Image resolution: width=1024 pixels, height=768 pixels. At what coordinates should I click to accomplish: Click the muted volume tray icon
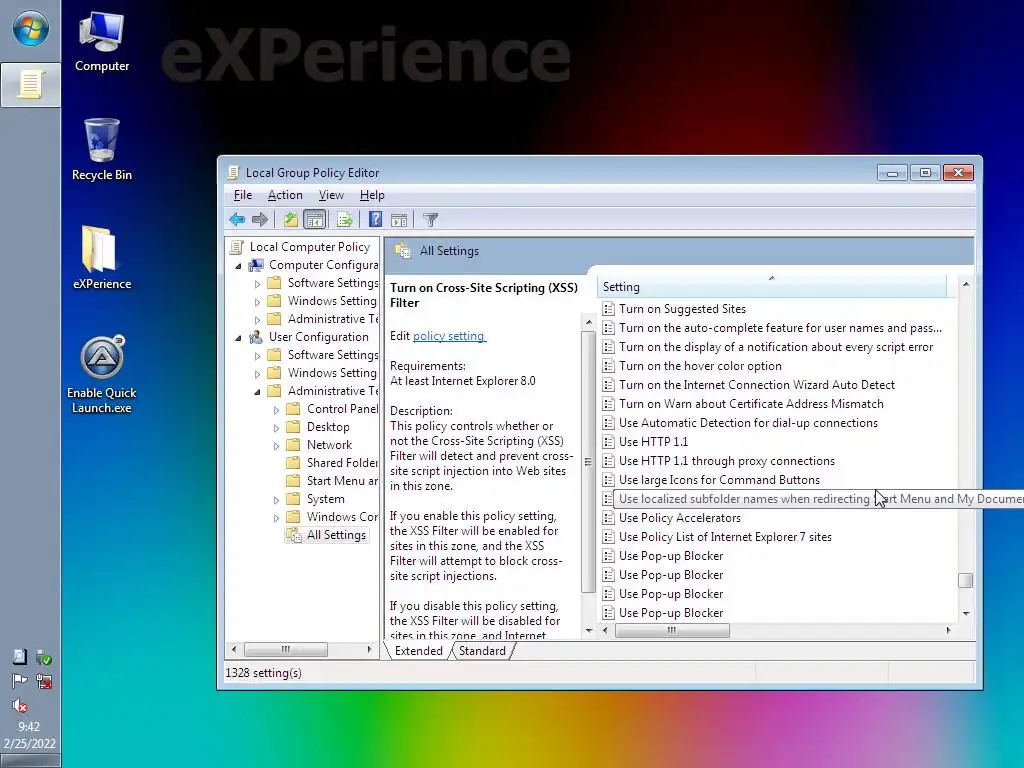(x=19, y=705)
